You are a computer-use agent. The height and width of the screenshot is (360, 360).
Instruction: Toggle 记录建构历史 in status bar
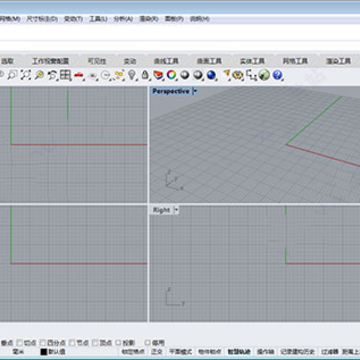[x=297, y=352]
